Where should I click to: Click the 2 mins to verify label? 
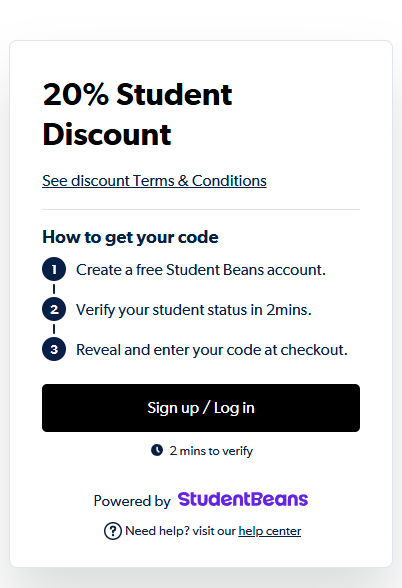(211, 451)
